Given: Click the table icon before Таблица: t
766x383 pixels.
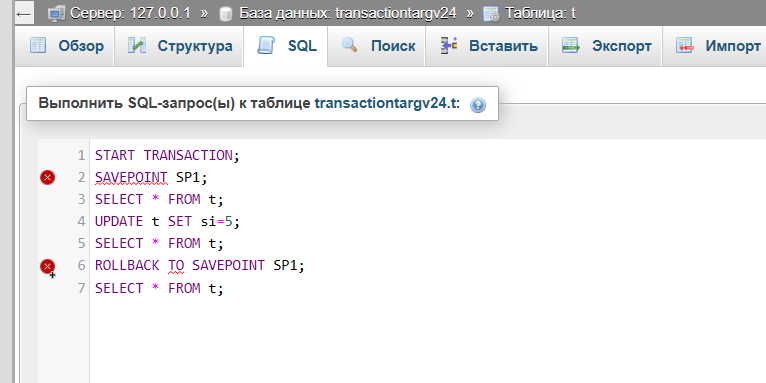Looking at the screenshot, I should point(491,14).
